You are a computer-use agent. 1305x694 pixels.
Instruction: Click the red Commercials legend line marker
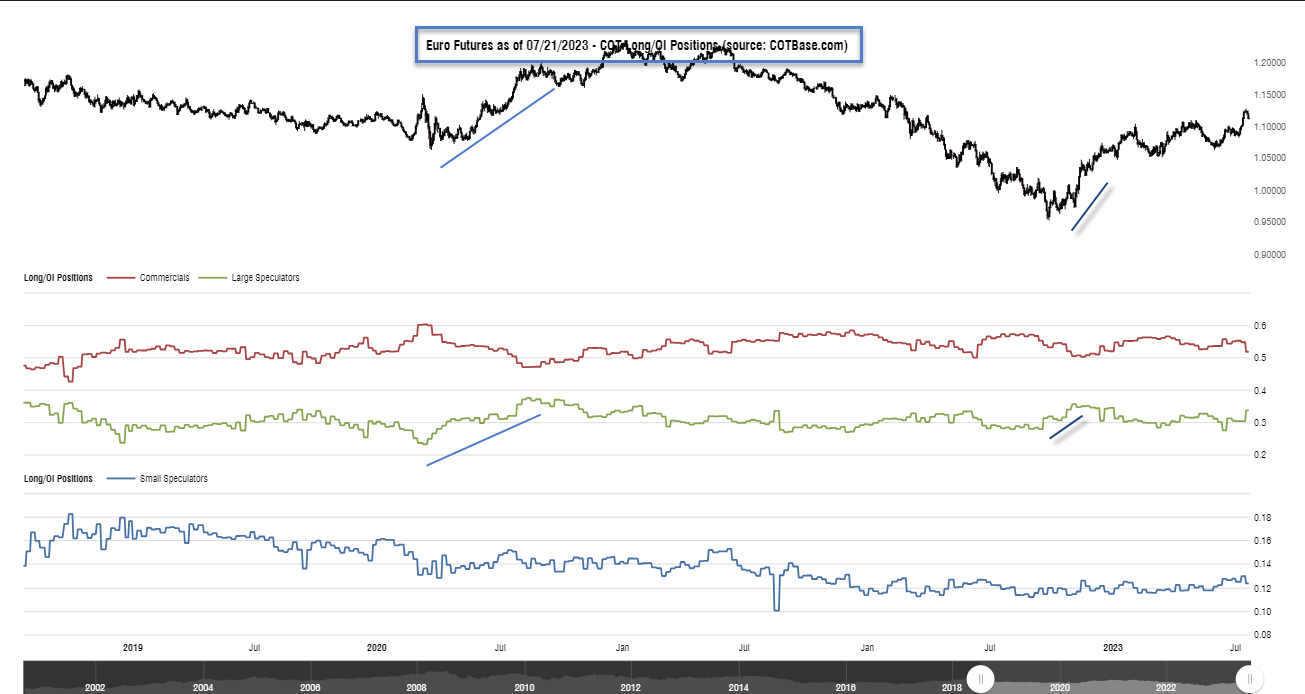(120, 278)
